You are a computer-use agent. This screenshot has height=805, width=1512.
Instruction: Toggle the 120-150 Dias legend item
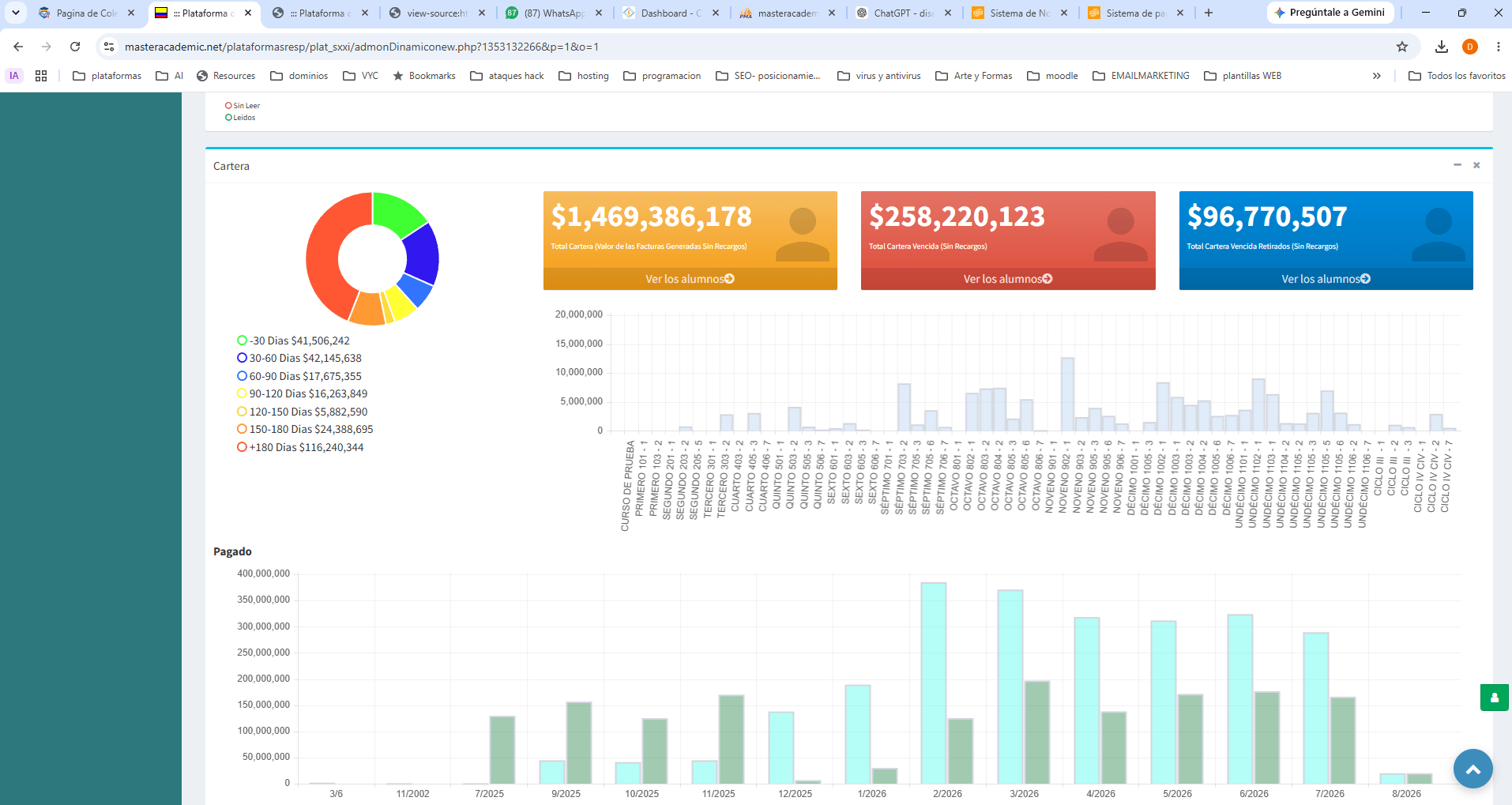coord(302,412)
